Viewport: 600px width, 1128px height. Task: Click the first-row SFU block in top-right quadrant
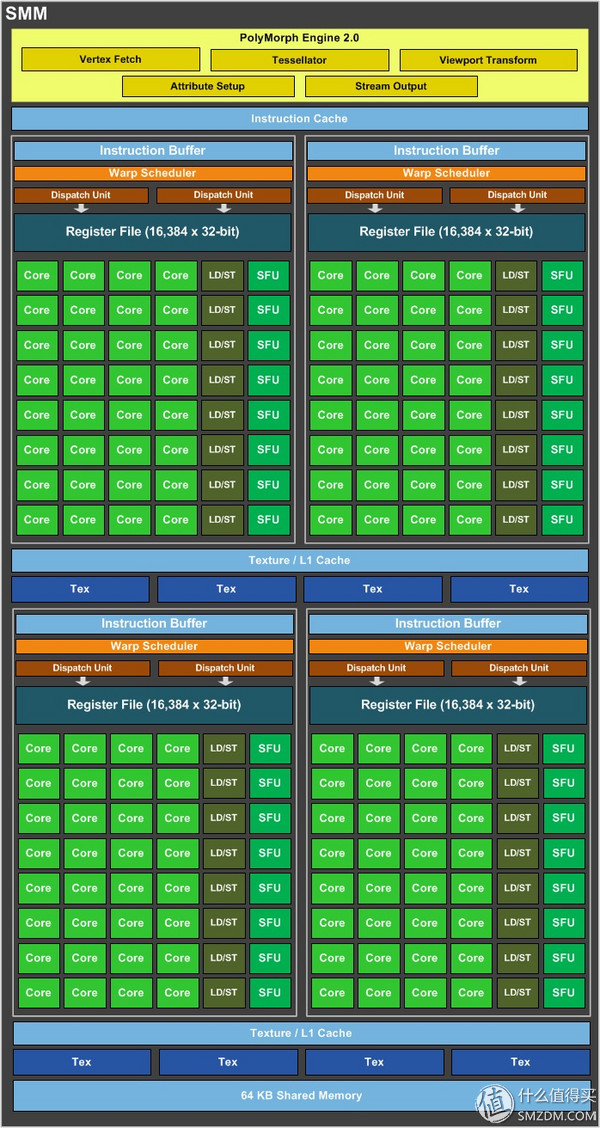(562, 276)
